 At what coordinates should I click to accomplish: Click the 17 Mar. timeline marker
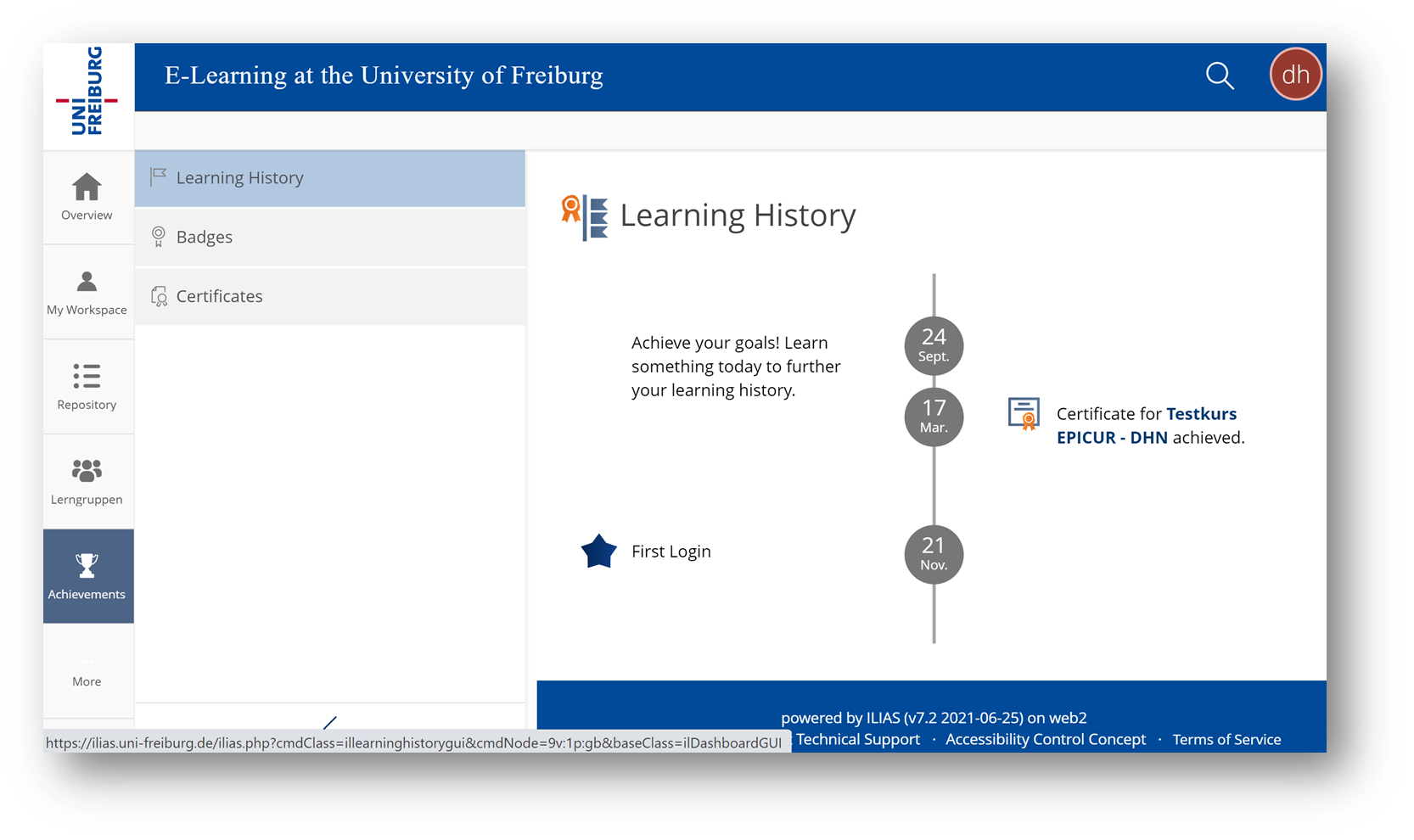934,417
